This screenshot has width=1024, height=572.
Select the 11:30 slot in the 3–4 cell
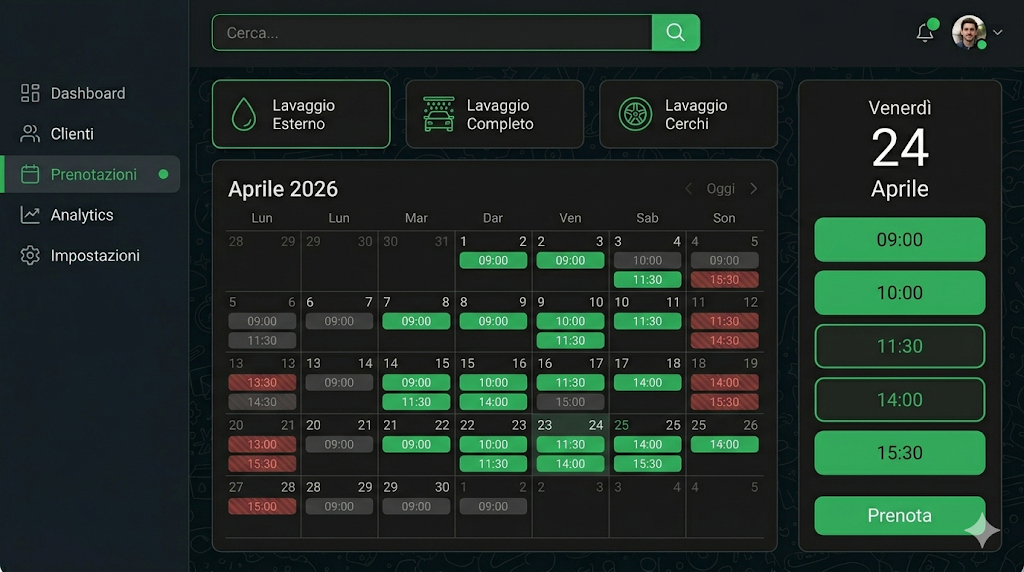647,279
